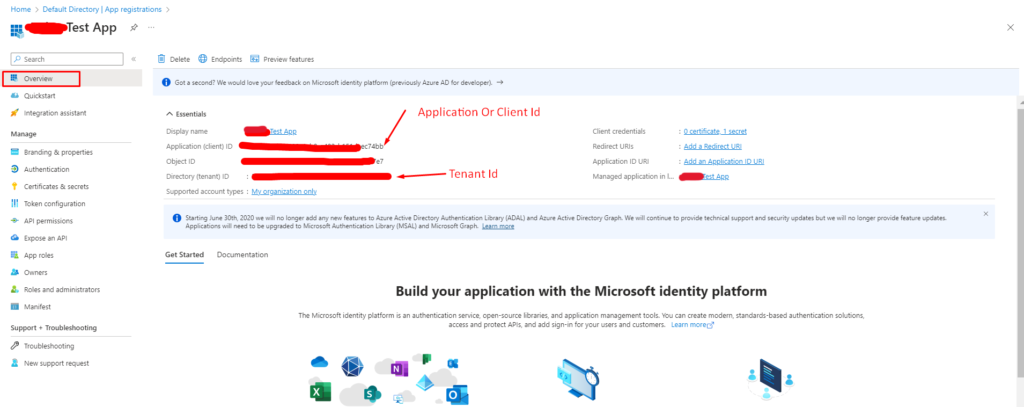Collapse the sidebar with double chevron
The width and height of the screenshot is (1024, 407).
pos(133,59)
